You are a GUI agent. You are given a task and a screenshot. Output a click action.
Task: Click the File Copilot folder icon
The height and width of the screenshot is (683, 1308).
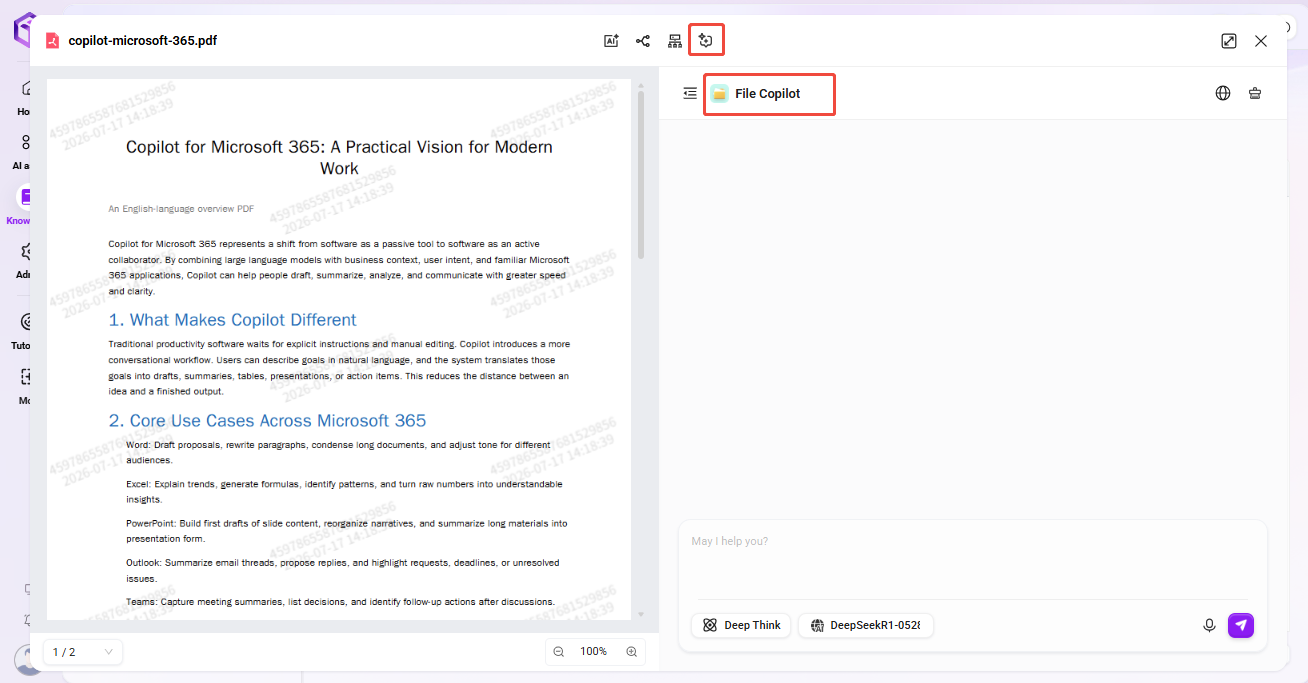[x=719, y=93]
